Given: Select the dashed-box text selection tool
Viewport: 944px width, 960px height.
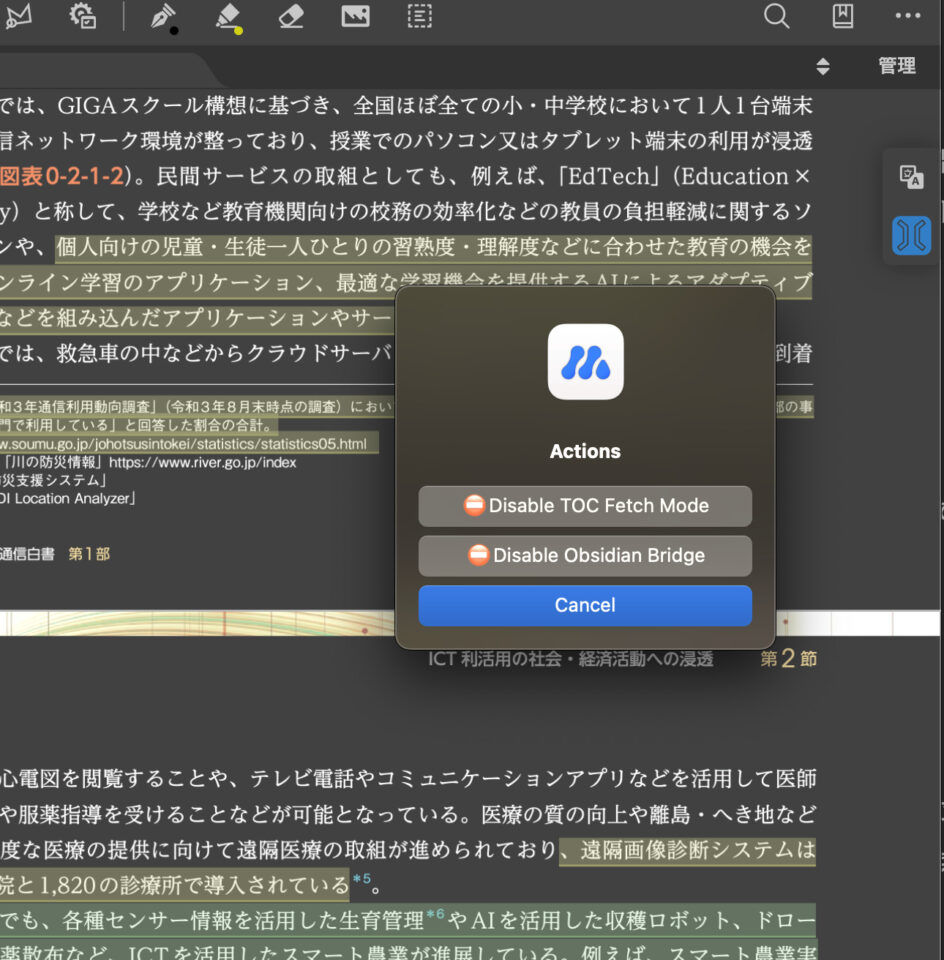Looking at the screenshot, I should point(420,16).
